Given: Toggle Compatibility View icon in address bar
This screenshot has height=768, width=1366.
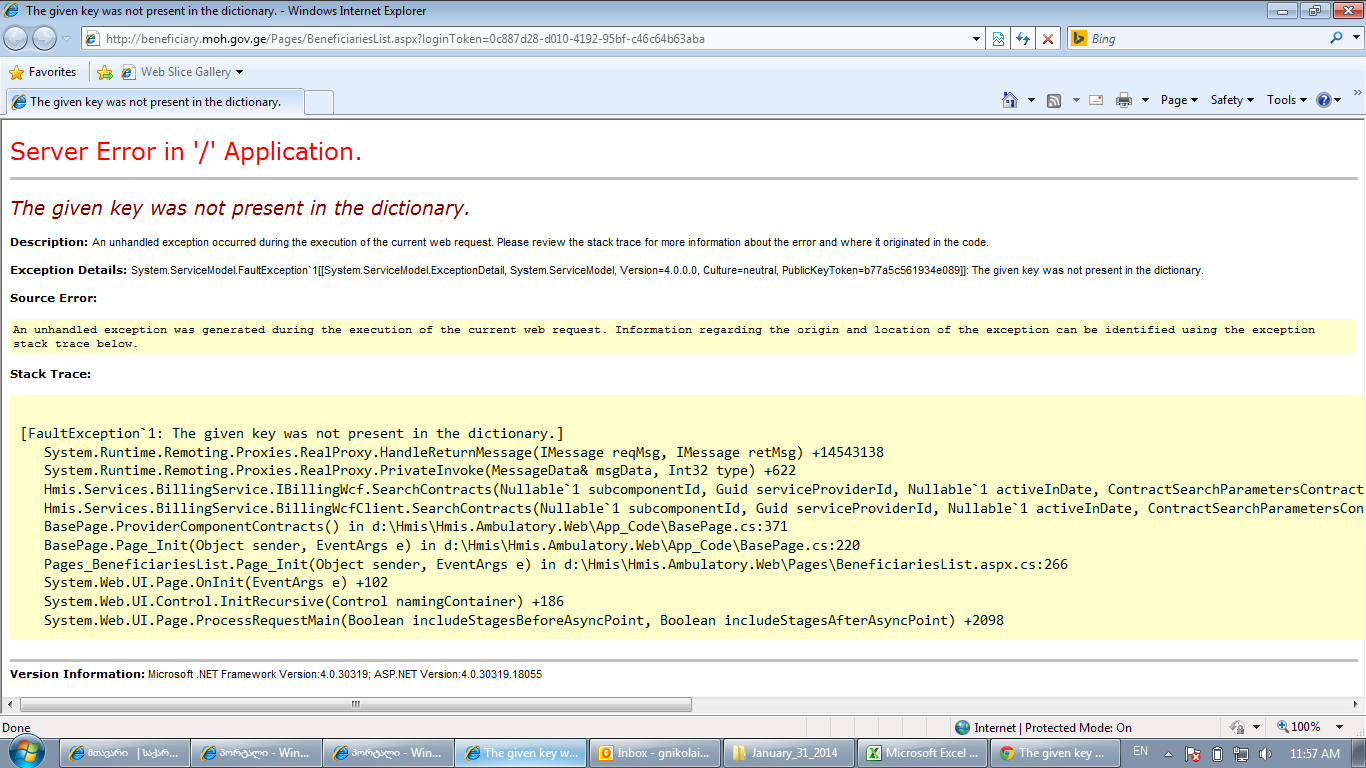Looking at the screenshot, I should click(997, 39).
